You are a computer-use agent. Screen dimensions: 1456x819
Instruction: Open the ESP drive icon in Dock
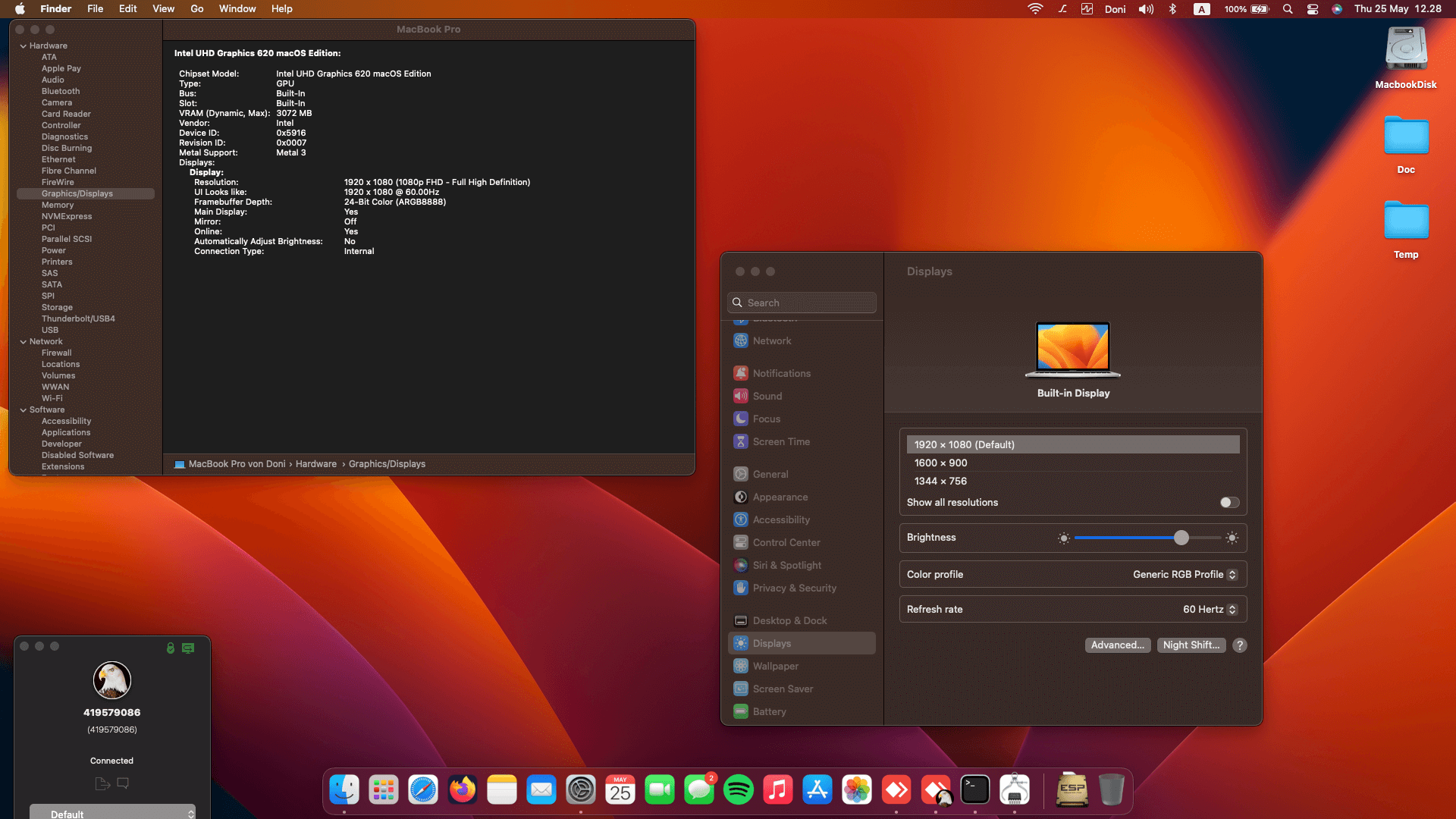1072,790
